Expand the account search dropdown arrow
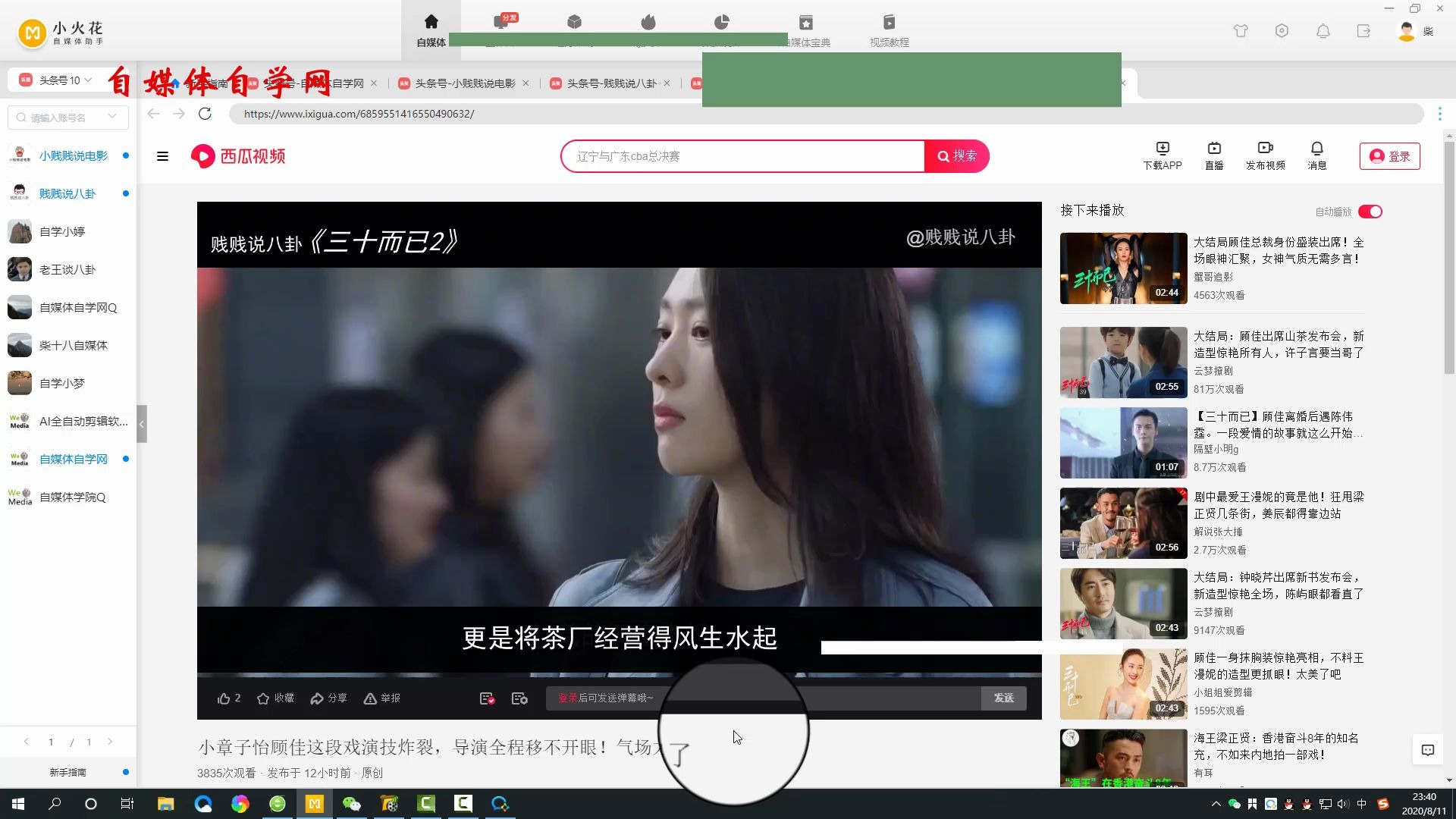Image resolution: width=1456 pixels, height=819 pixels. [x=113, y=117]
